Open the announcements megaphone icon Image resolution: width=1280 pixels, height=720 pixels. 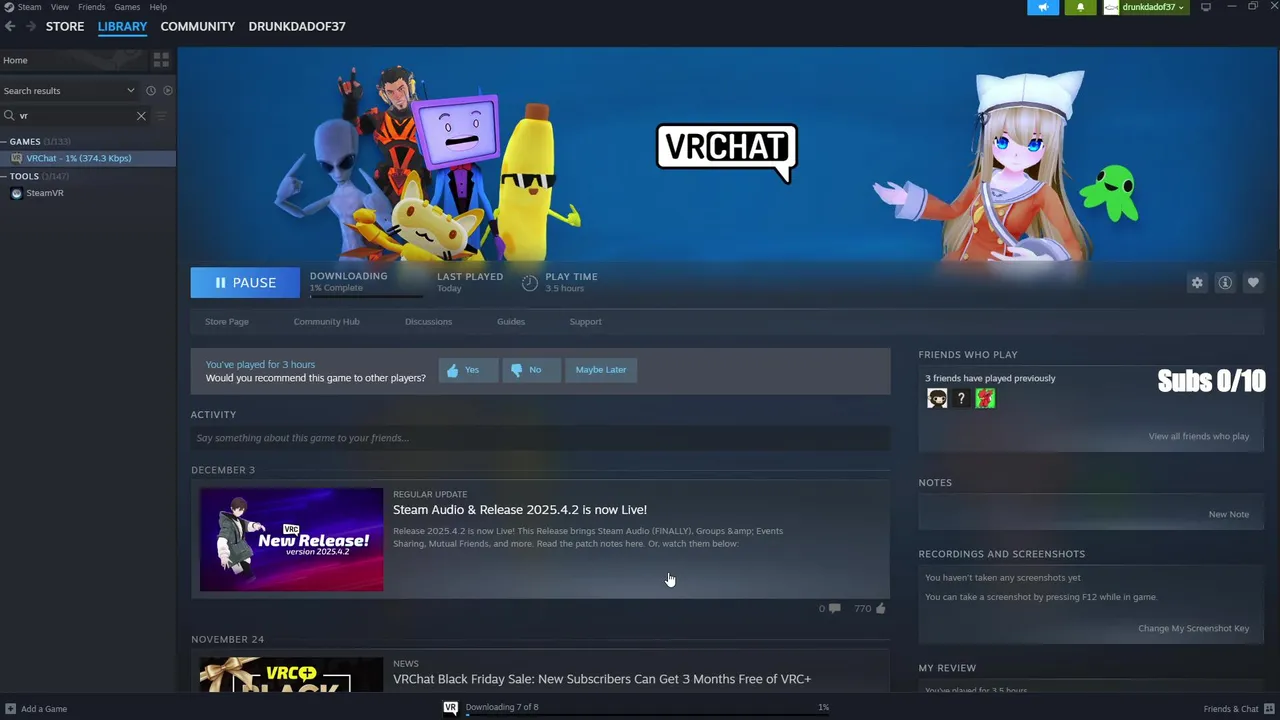[1043, 7]
